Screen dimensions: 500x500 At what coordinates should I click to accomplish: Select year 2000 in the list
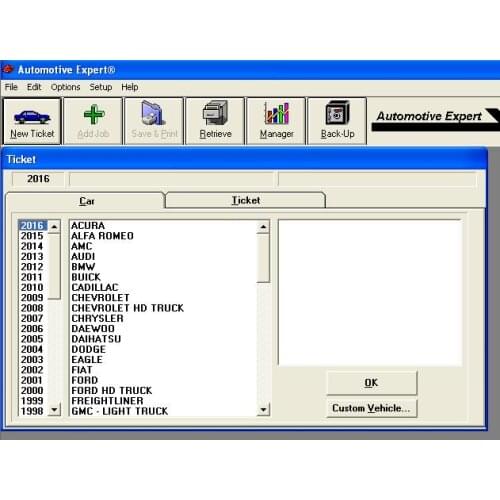32,391
